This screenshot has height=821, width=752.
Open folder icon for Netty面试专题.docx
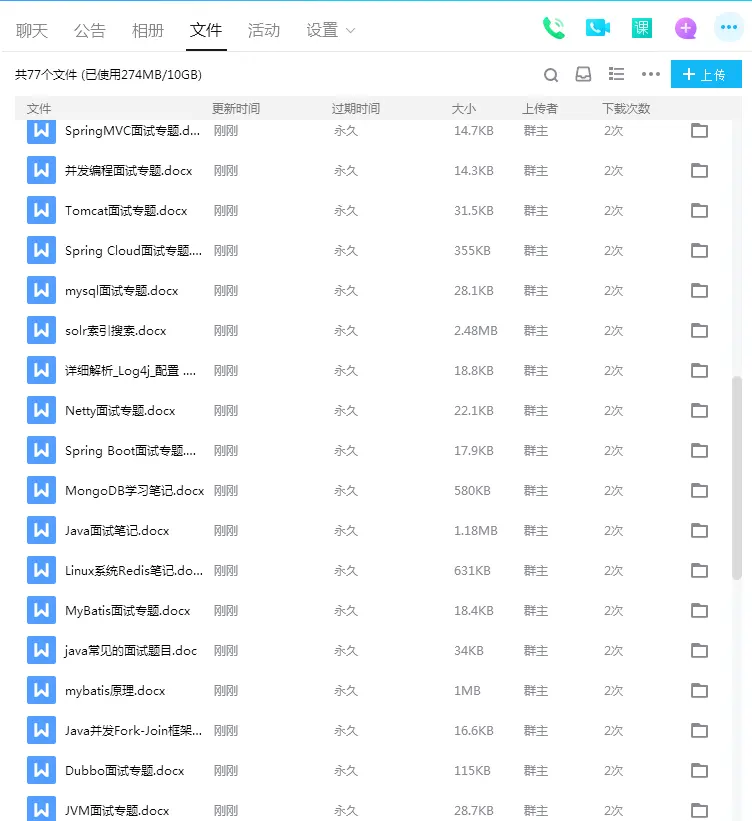[699, 410]
